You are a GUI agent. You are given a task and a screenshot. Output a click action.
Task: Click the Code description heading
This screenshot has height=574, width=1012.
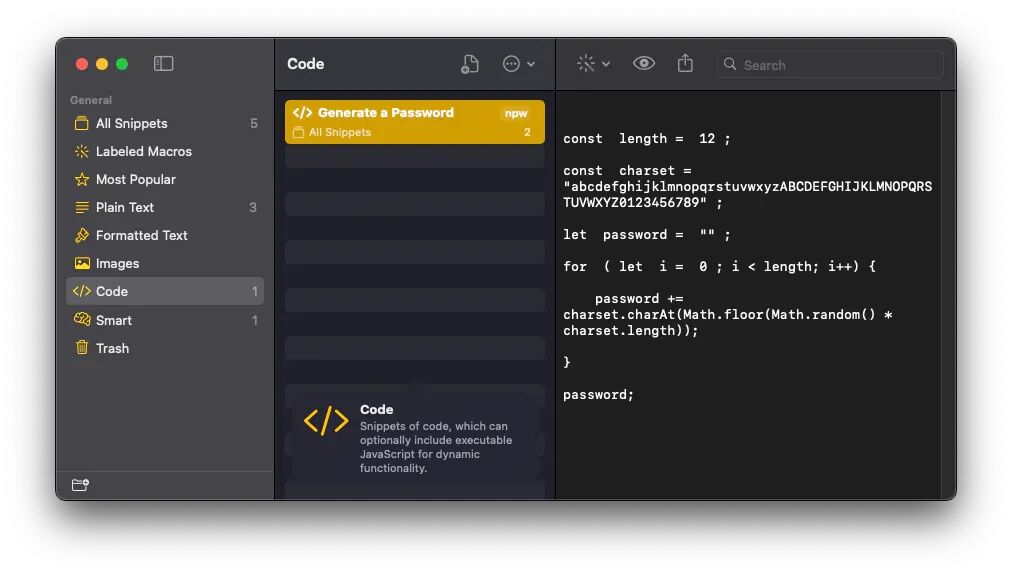click(376, 409)
